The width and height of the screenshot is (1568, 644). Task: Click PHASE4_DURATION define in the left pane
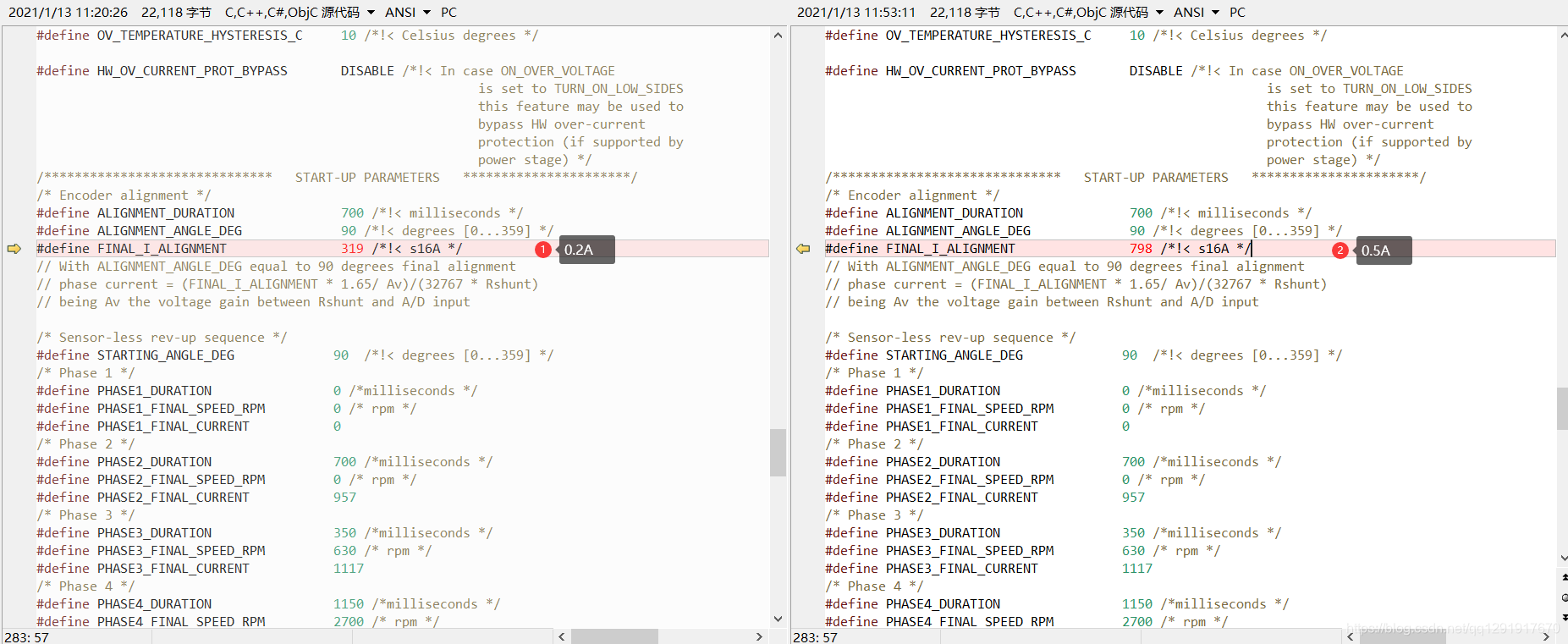coord(154,604)
